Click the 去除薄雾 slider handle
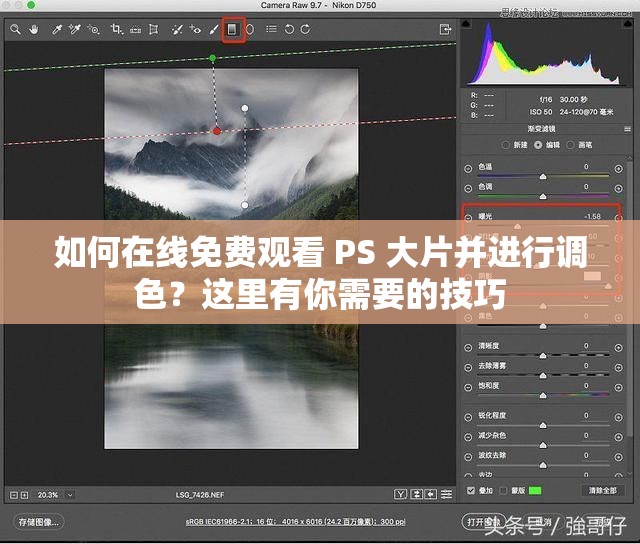Image resolution: width=640 pixels, height=544 pixels. click(x=543, y=375)
